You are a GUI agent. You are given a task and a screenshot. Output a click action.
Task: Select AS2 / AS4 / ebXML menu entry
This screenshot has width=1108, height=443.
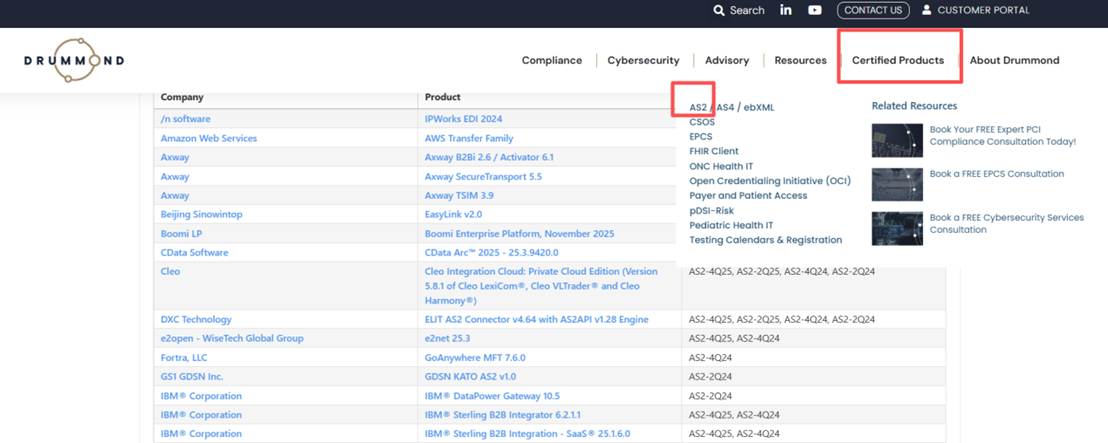coord(731,107)
